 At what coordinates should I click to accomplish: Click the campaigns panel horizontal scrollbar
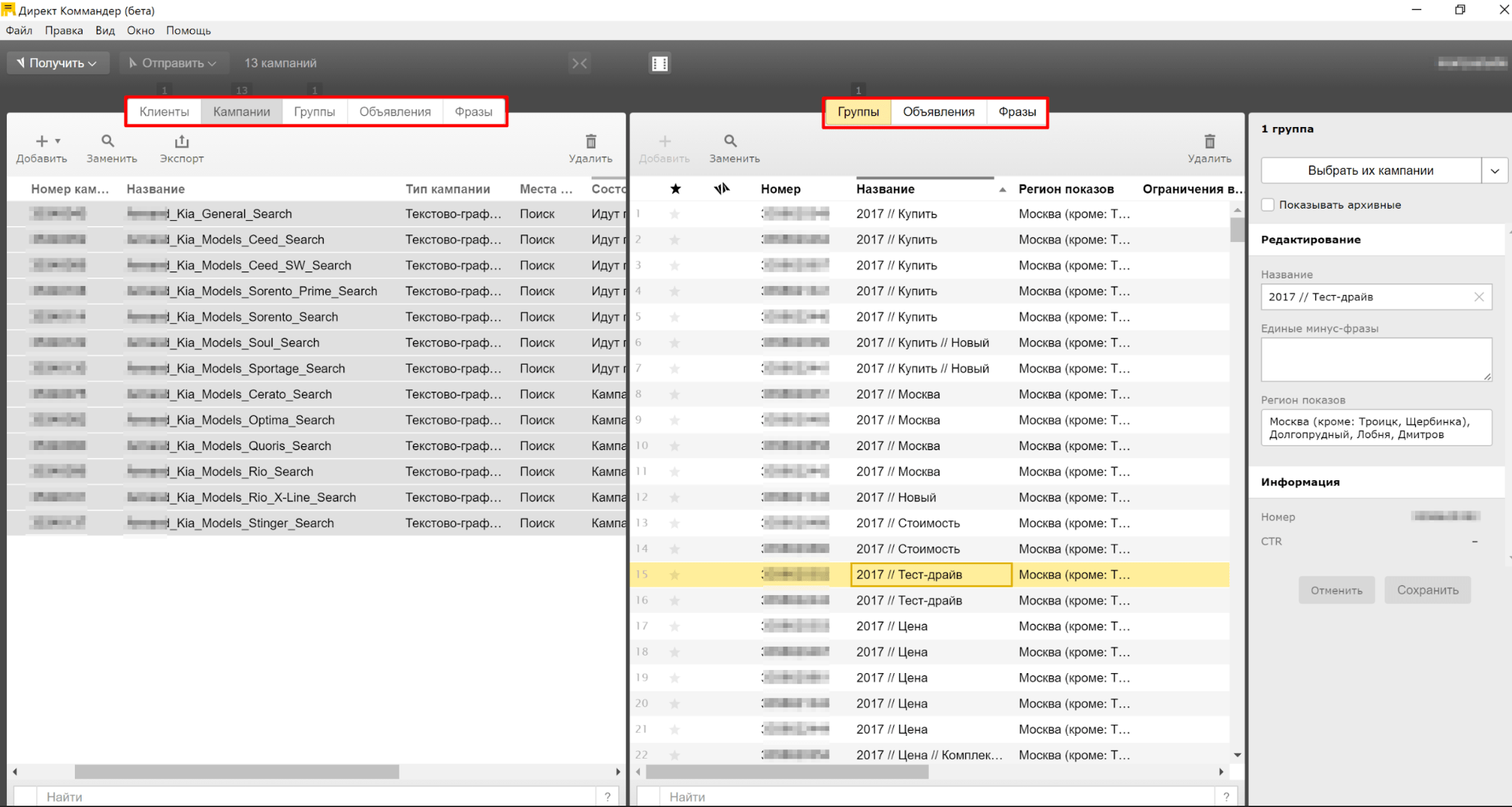tap(237, 772)
